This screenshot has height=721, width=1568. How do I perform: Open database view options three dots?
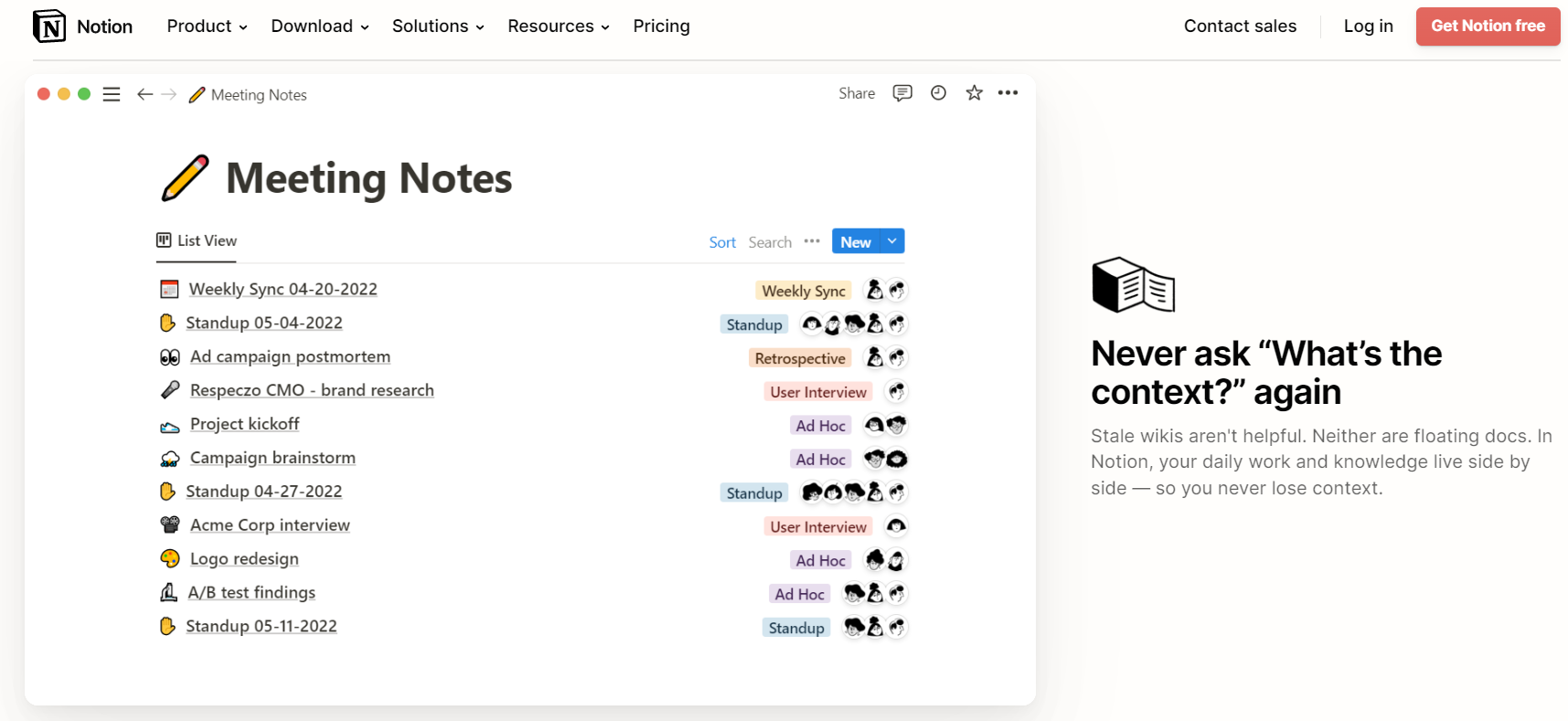tap(812, 241)
